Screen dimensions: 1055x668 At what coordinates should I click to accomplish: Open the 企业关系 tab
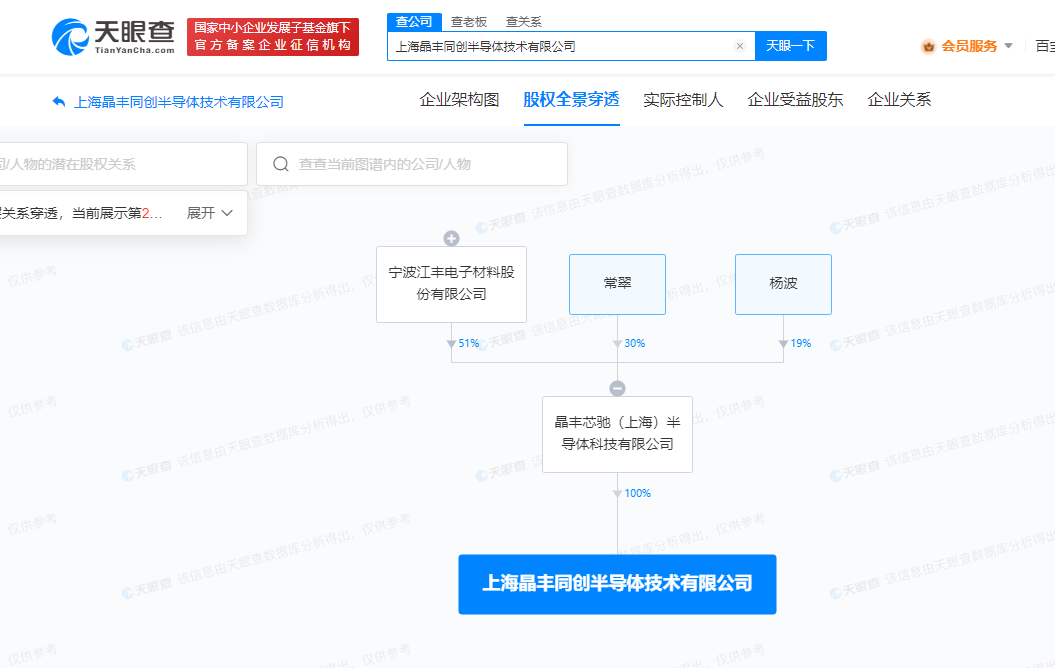pos(897,100)
